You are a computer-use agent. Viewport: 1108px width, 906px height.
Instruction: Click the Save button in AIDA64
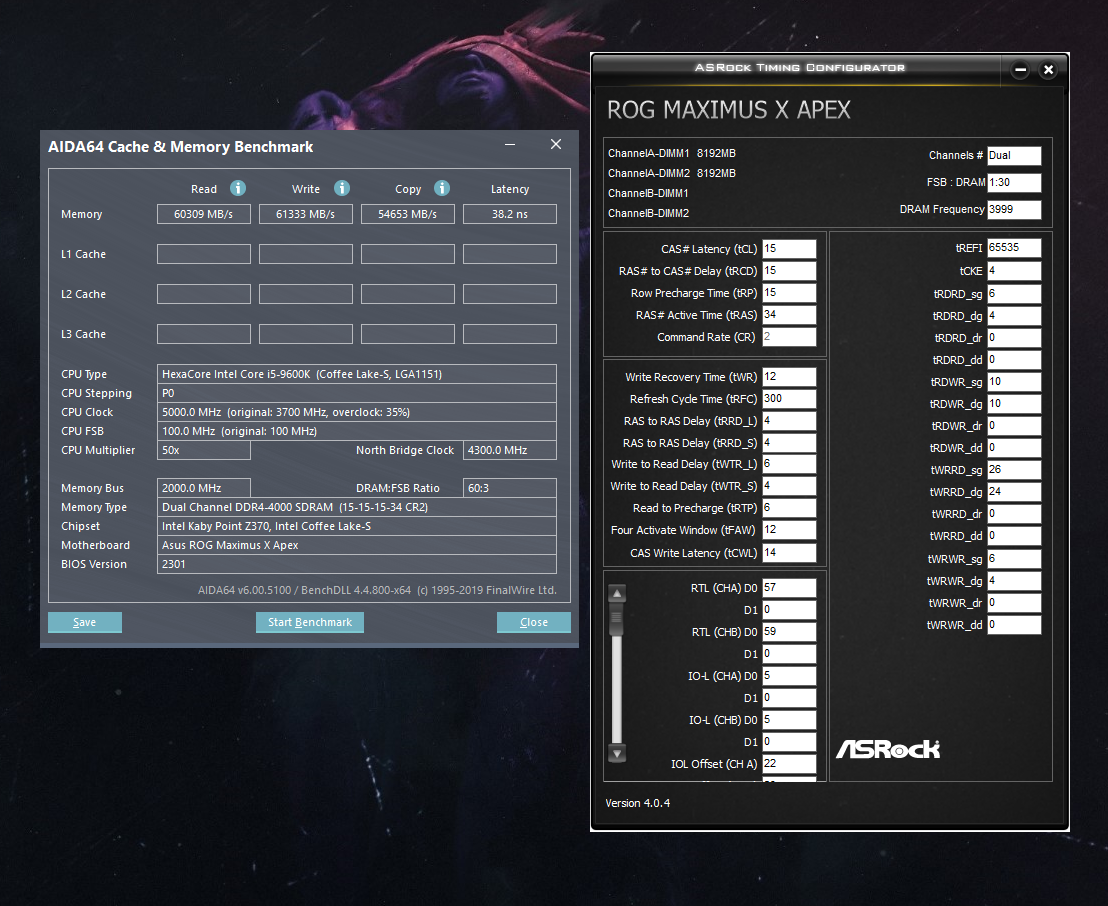pos(85,622)
